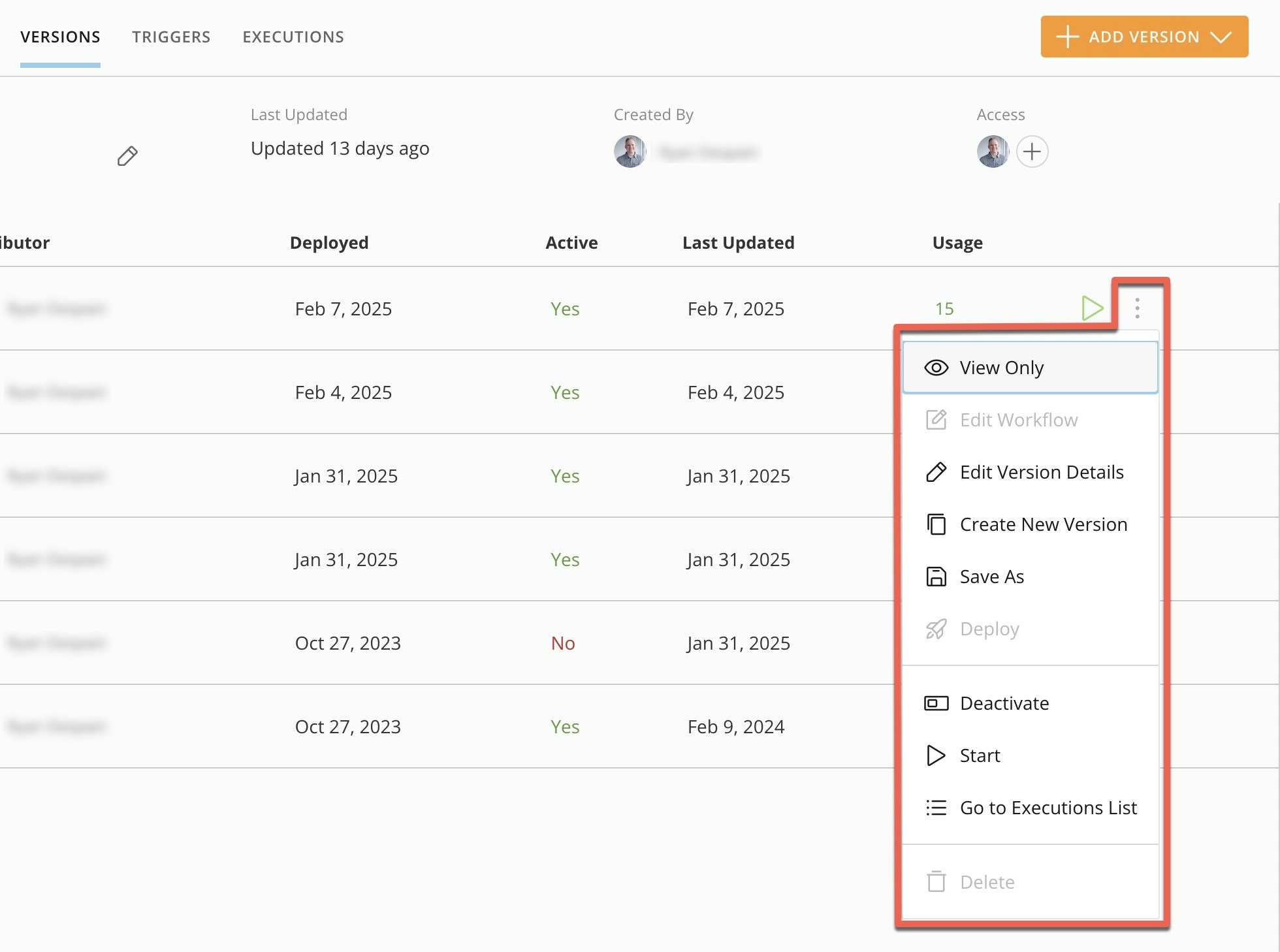
Task: Click the Created By user avatar
Action: click(630, 151)
